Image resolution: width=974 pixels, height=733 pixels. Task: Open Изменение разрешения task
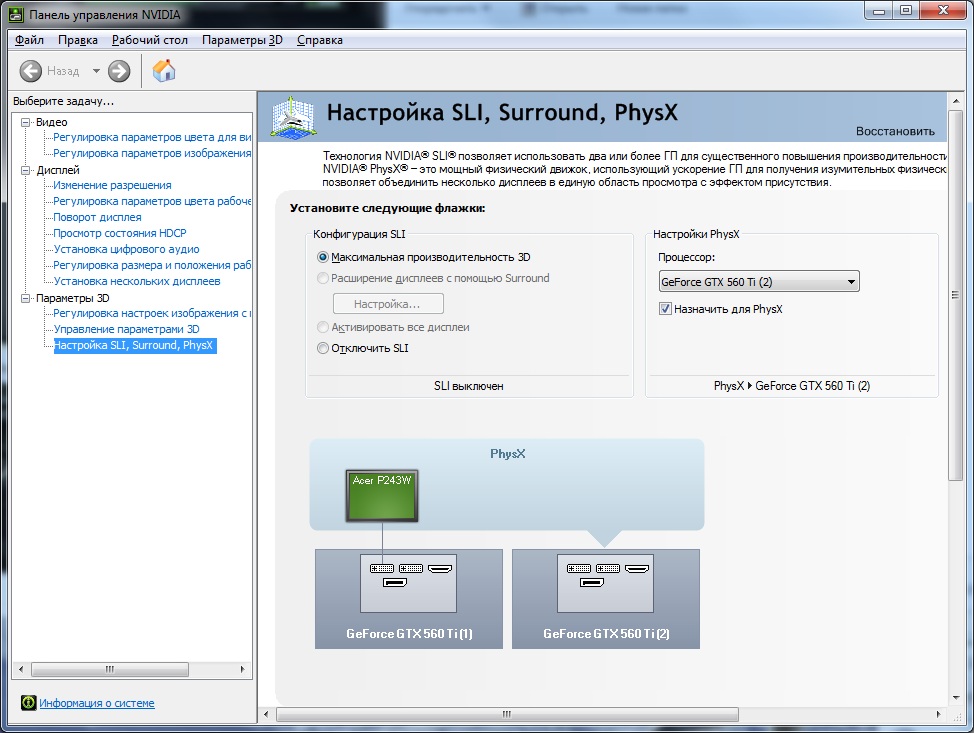[x=112, y=185]
